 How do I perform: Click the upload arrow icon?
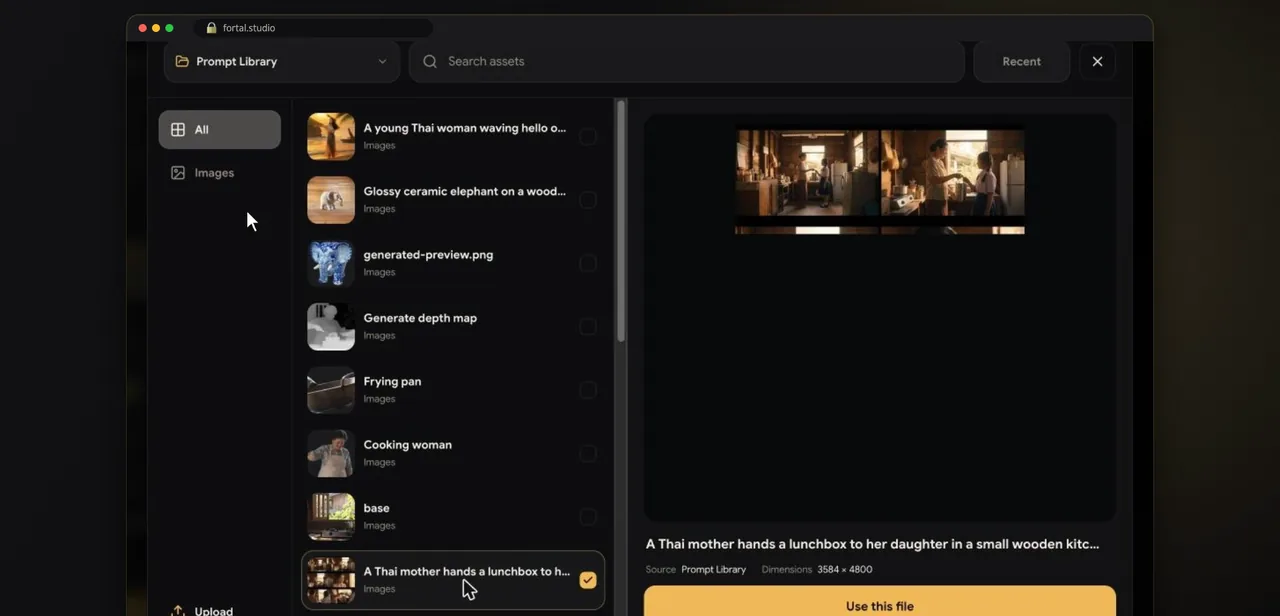tap(178, 611)
